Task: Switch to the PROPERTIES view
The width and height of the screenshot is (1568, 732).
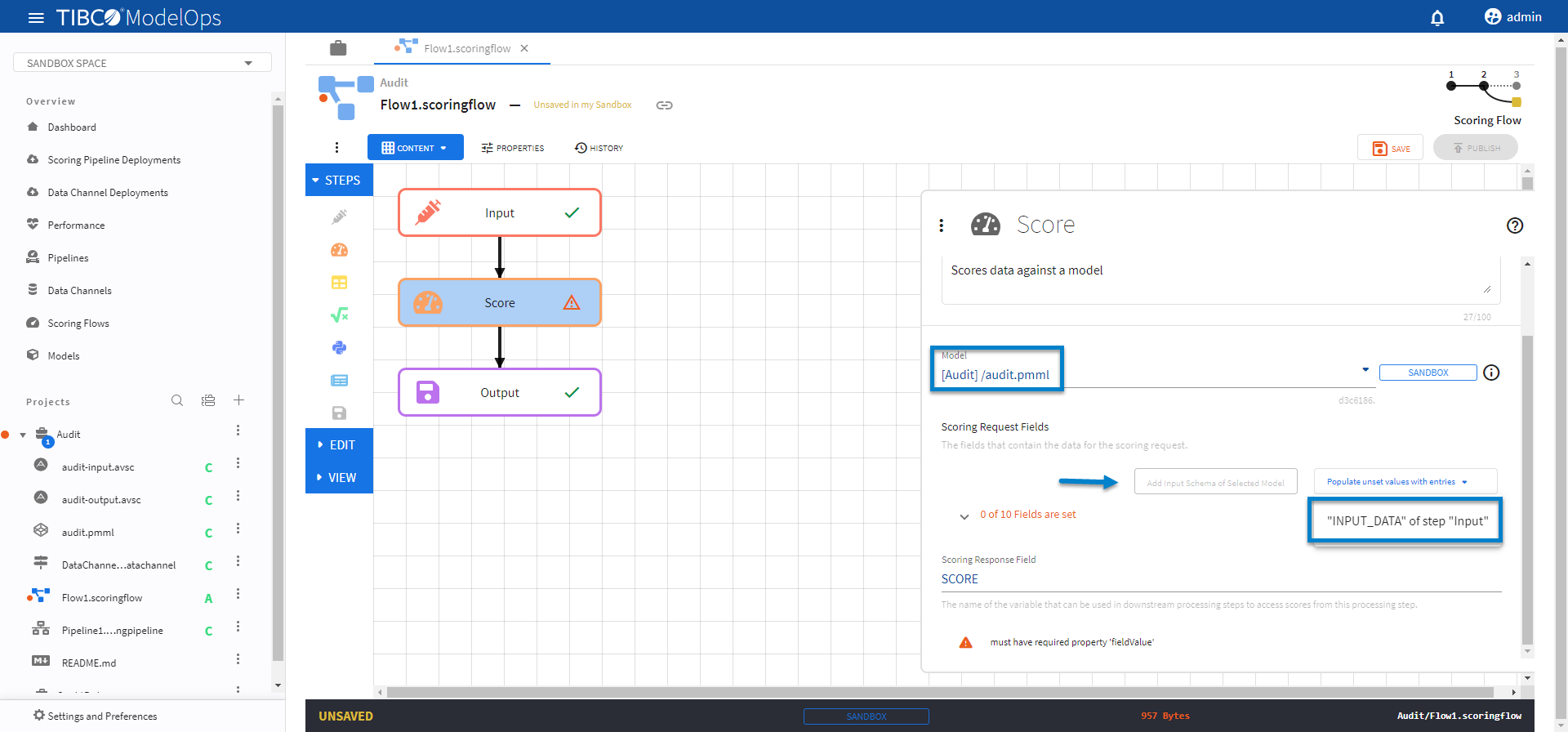Action: click(513, 148)
